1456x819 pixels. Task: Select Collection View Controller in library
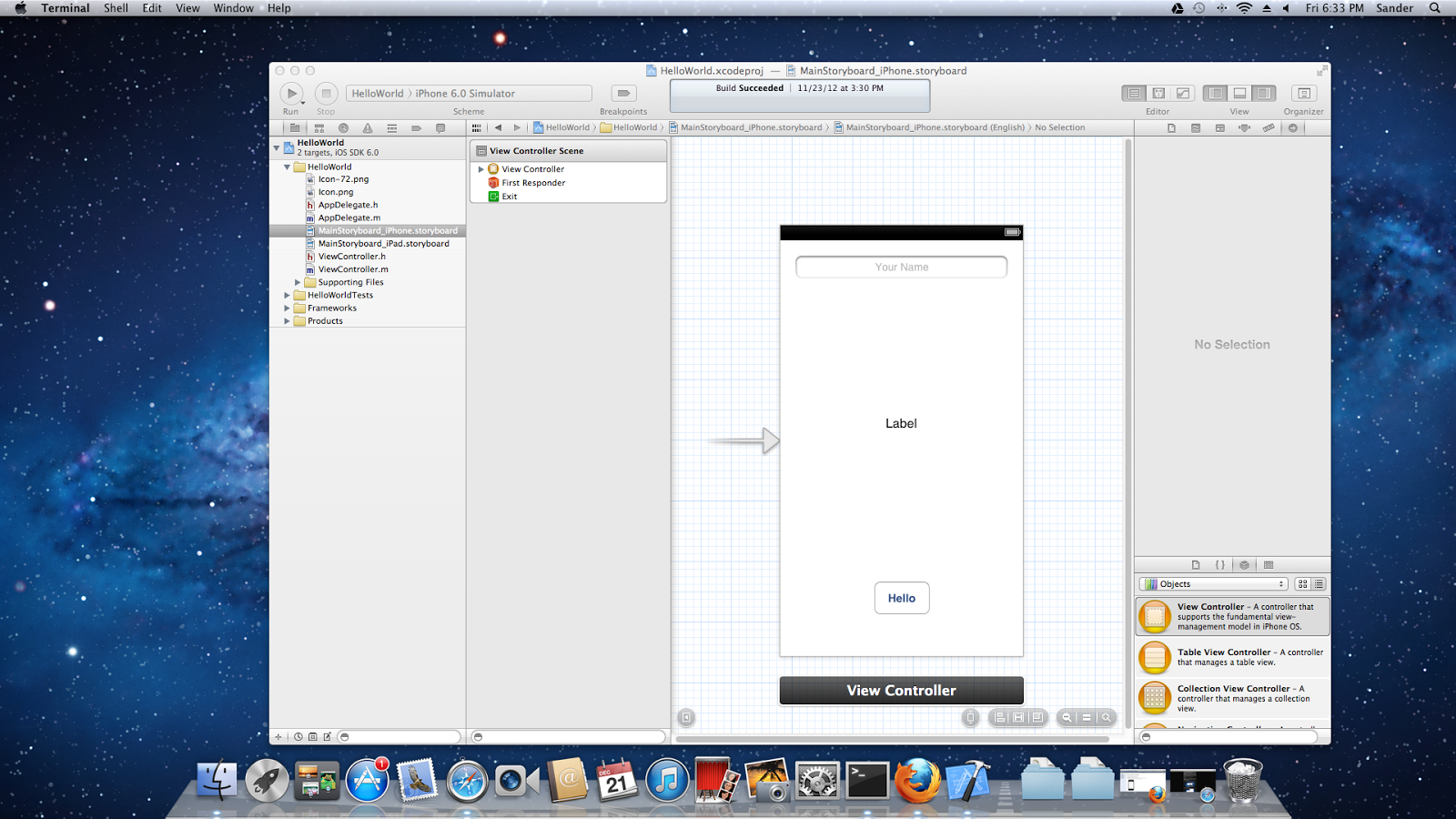coord(1233,698)
